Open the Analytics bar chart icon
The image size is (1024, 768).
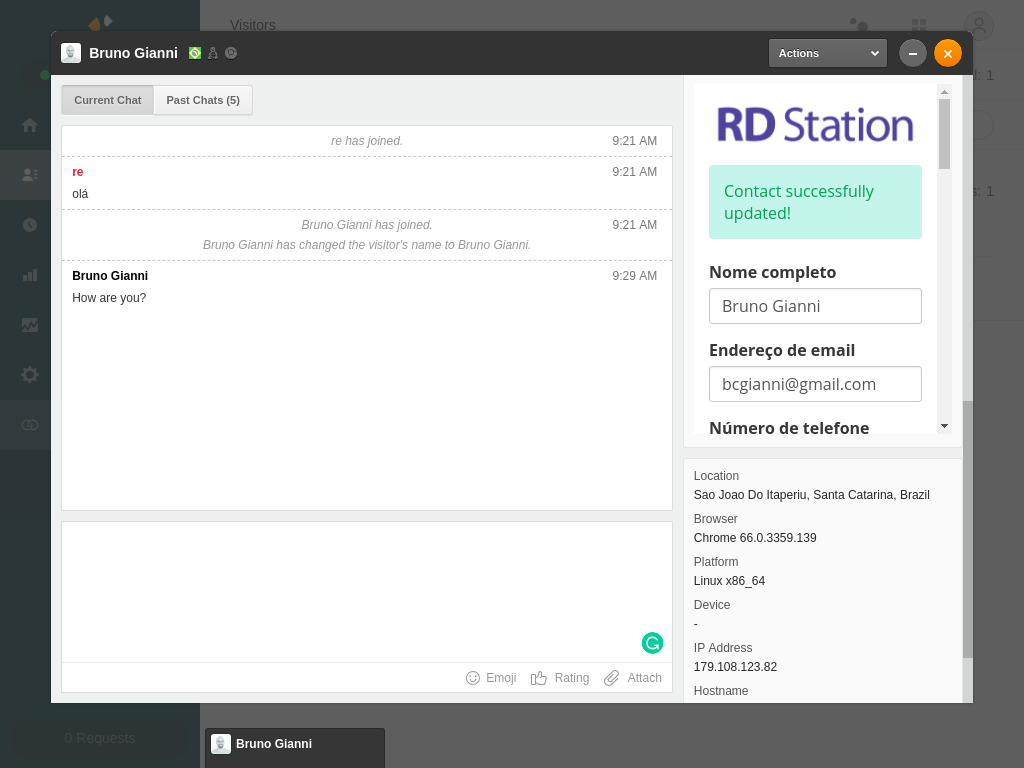tap(30, 275)
